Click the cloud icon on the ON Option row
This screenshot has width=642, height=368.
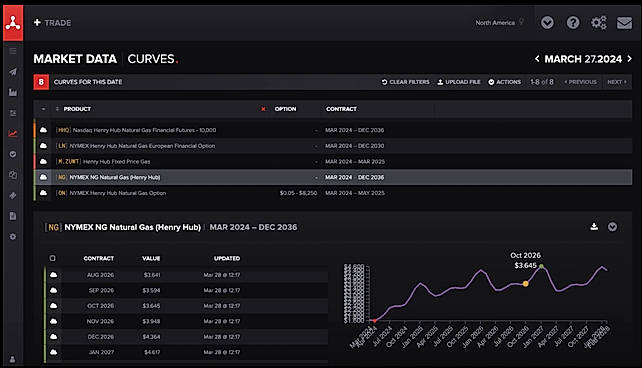click(x=43, y=193)
